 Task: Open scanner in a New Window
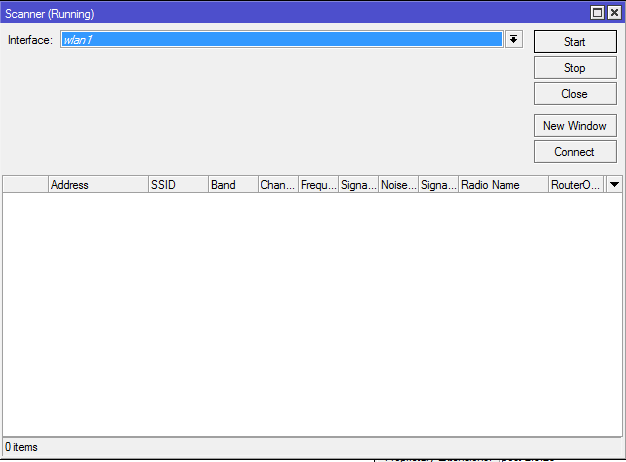tap(575, 126)
